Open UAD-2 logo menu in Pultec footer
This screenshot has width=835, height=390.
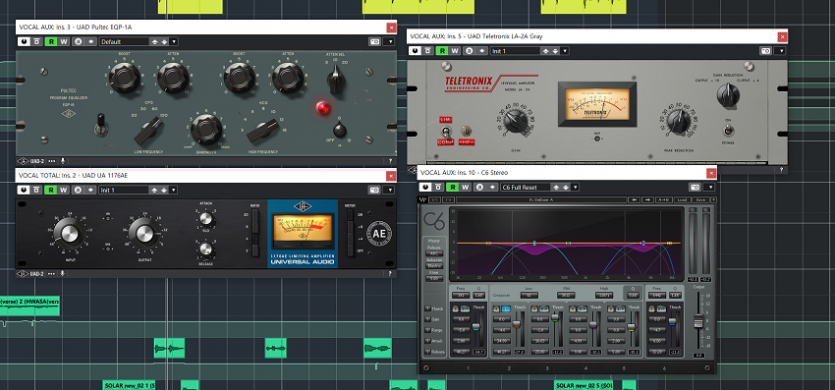[x=30, y=160]
